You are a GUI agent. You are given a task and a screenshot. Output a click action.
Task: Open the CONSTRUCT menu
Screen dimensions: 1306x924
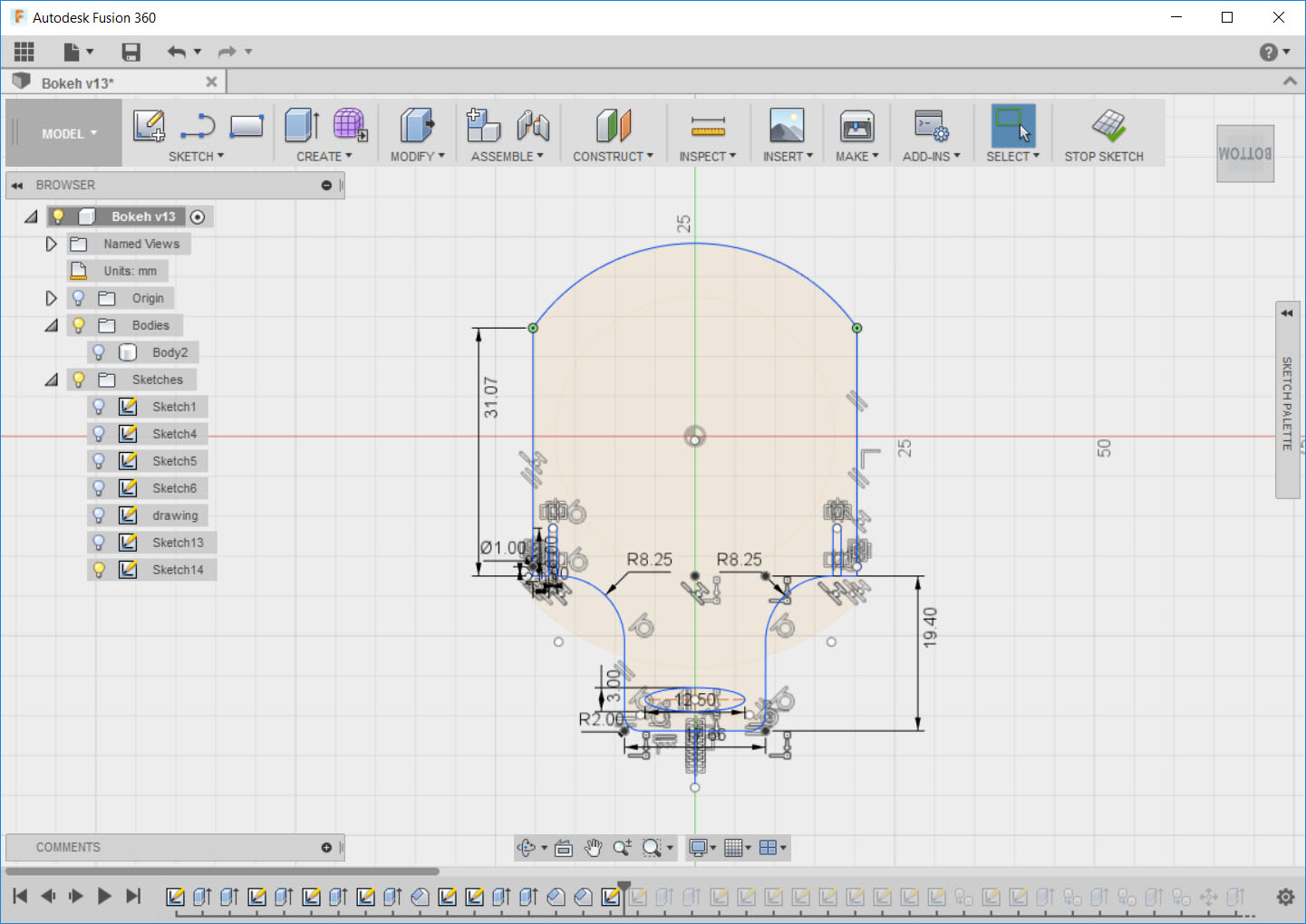pos(613,157)
